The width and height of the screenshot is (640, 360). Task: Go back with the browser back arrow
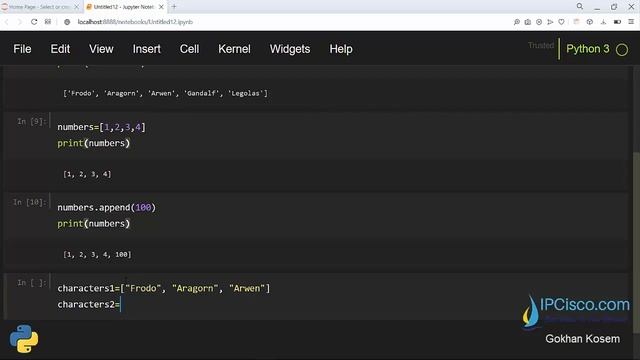(7, 22)
